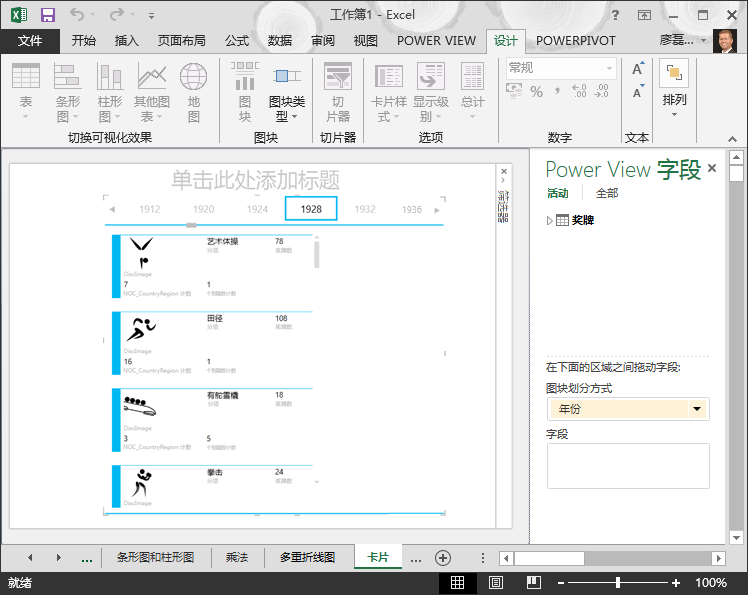Open sheet tab 多重折线图

(x=308, y=557)
